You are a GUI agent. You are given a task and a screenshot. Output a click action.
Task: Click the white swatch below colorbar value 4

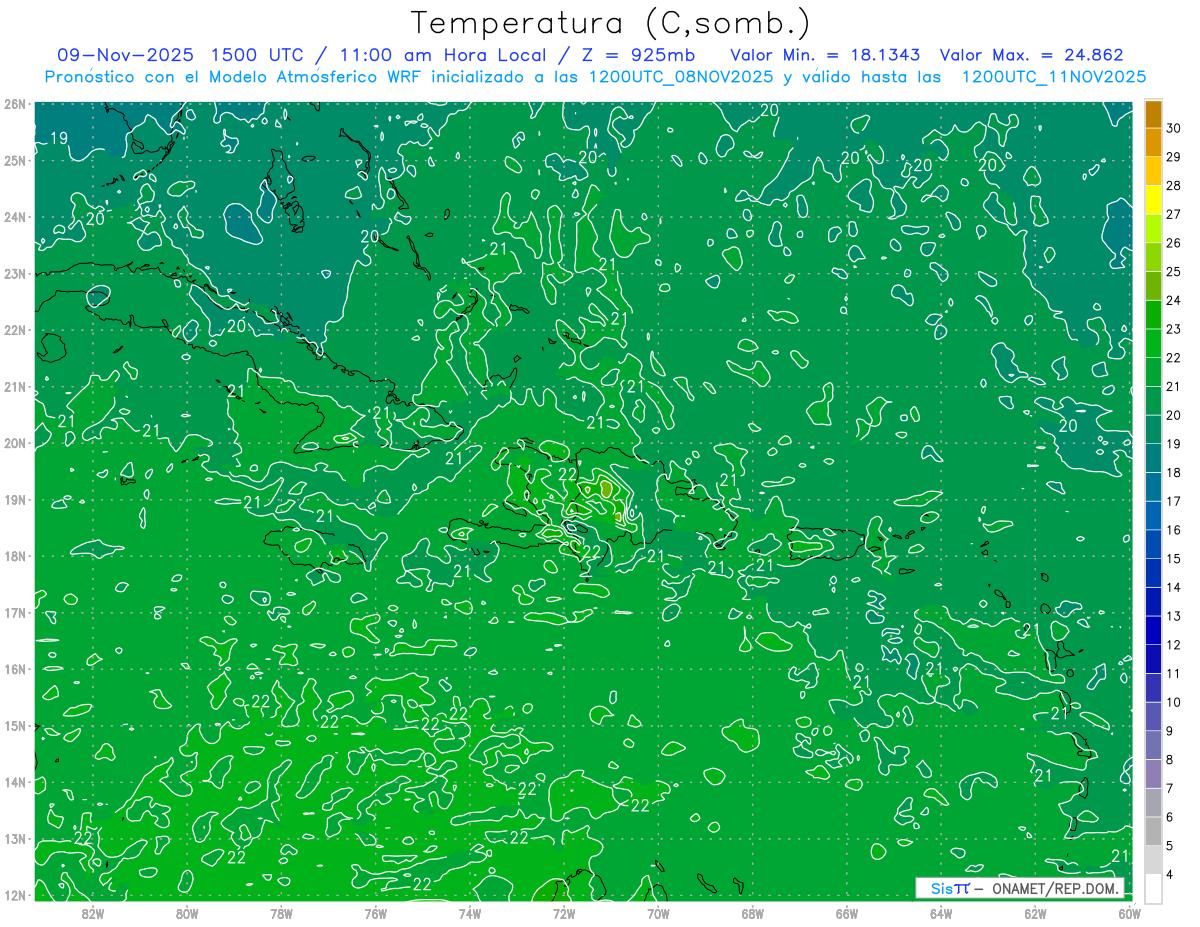point(1154,888)
